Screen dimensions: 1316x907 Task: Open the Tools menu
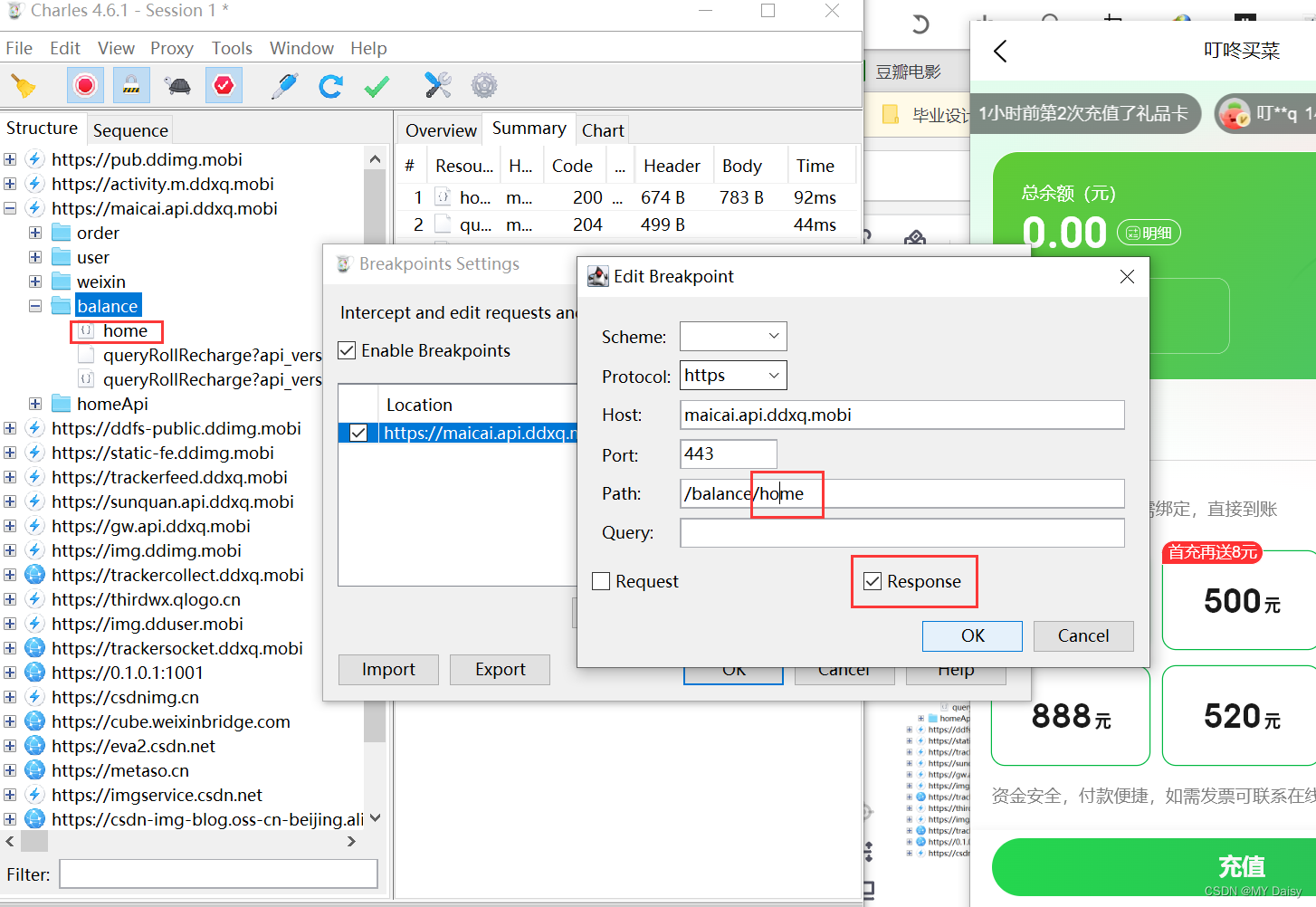232,48
